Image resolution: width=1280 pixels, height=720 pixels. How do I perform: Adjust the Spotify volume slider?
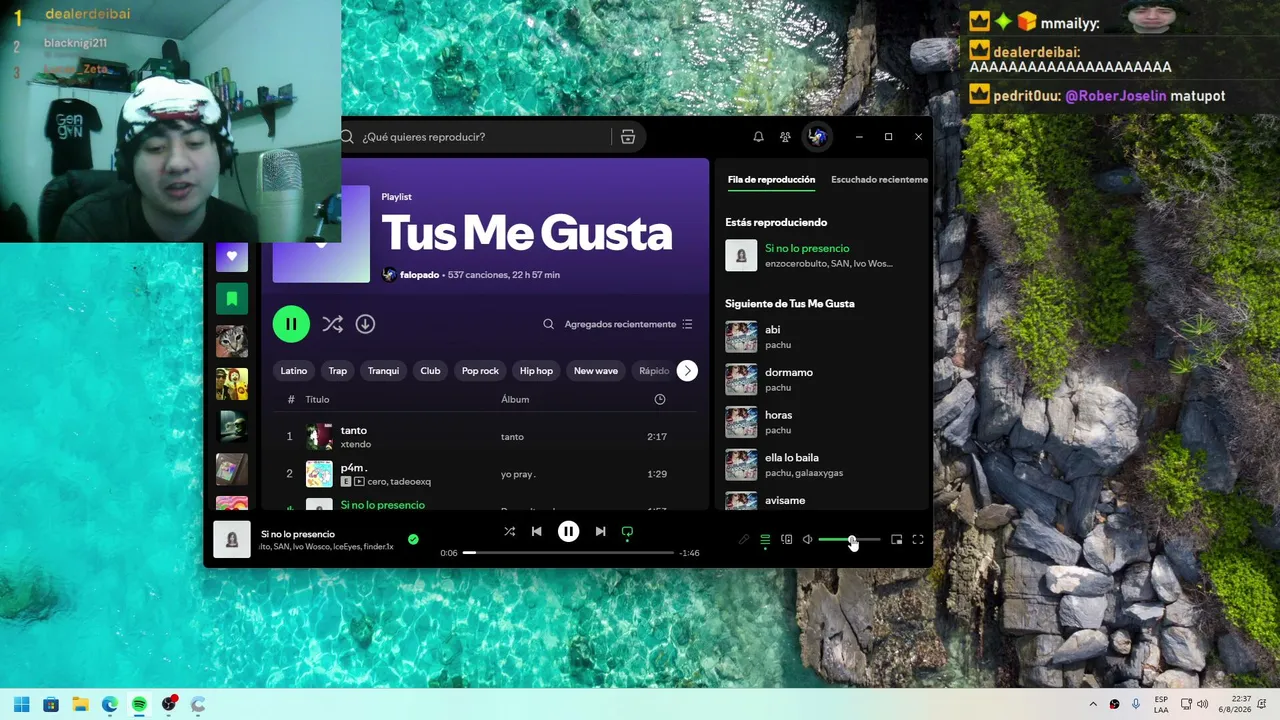849,540
